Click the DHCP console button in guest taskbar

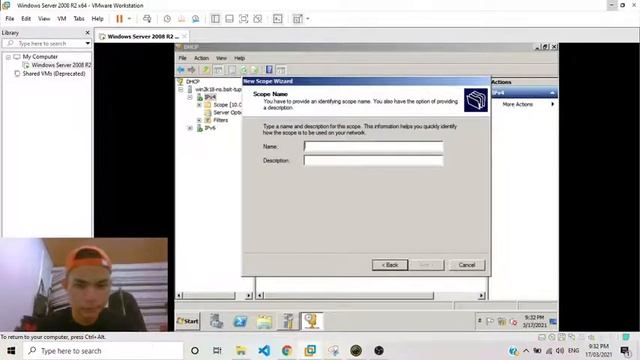312,321
